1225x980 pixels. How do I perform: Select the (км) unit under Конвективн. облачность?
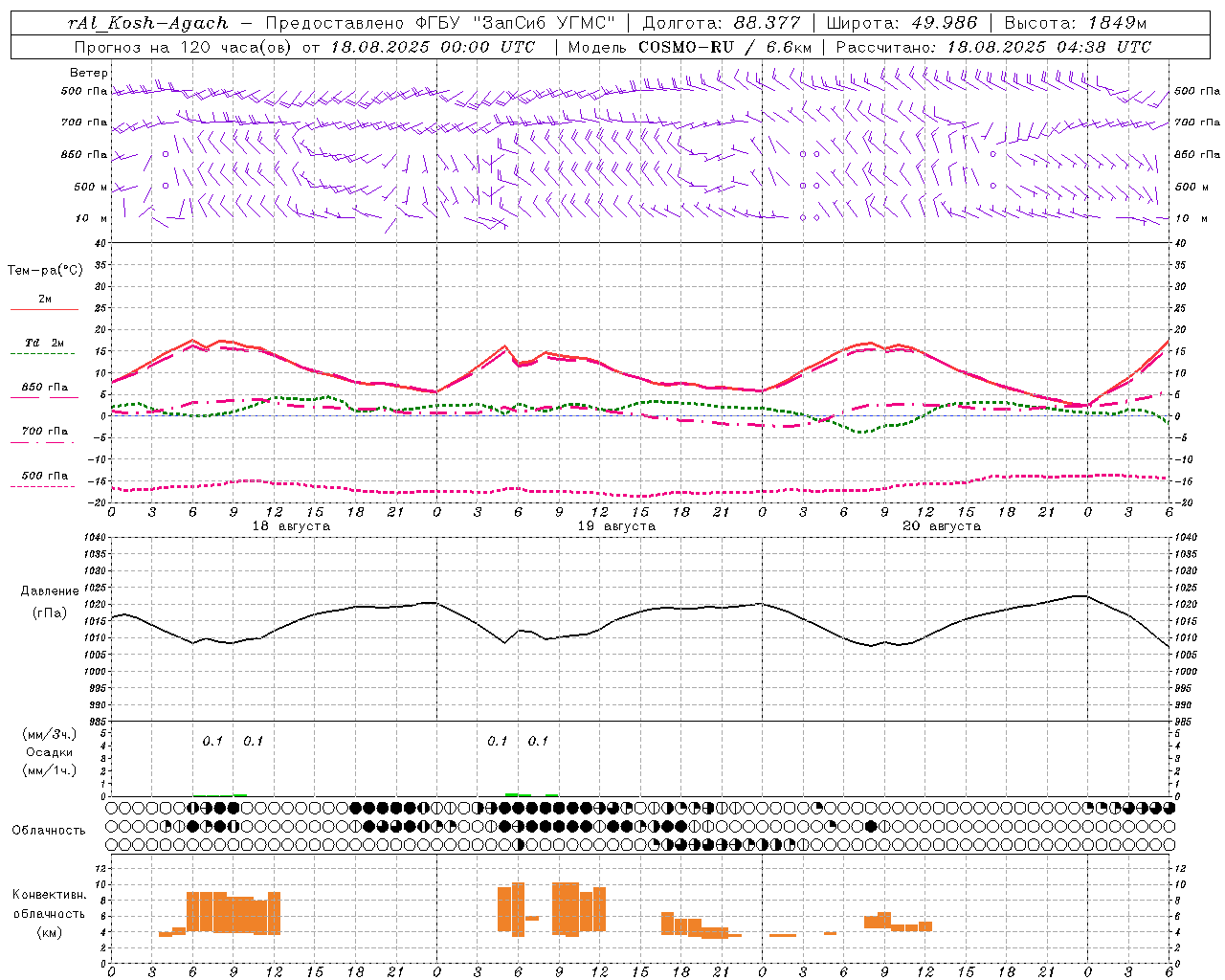click(50, 932)
